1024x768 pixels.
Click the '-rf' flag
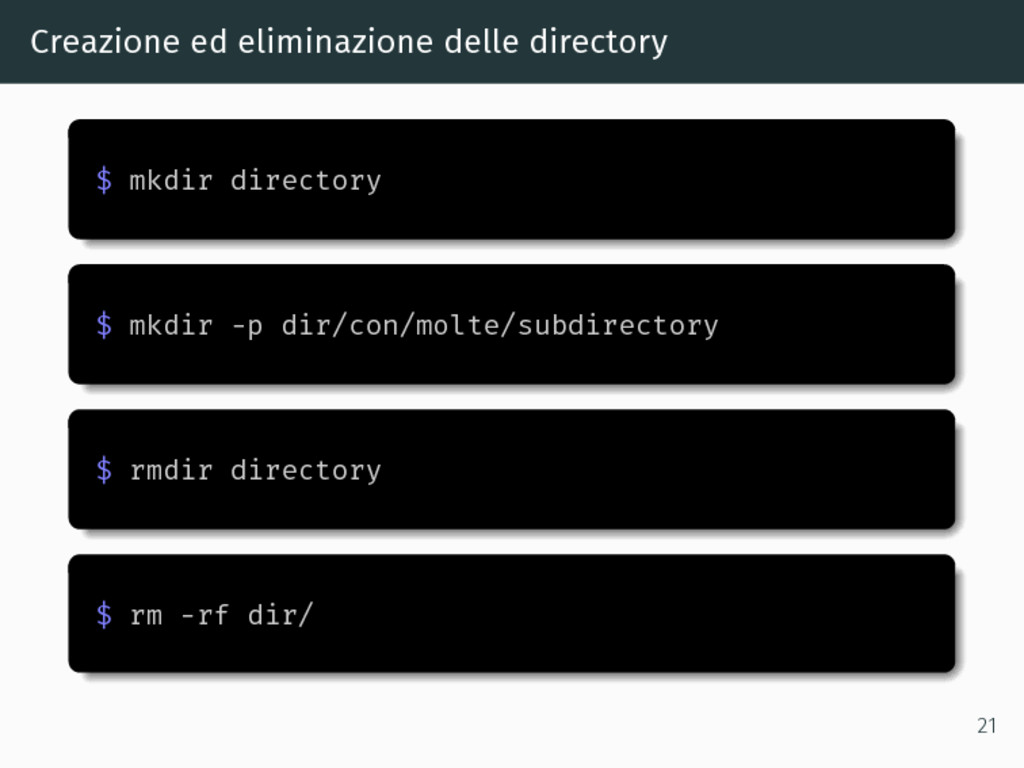click(x=204, y=615)
